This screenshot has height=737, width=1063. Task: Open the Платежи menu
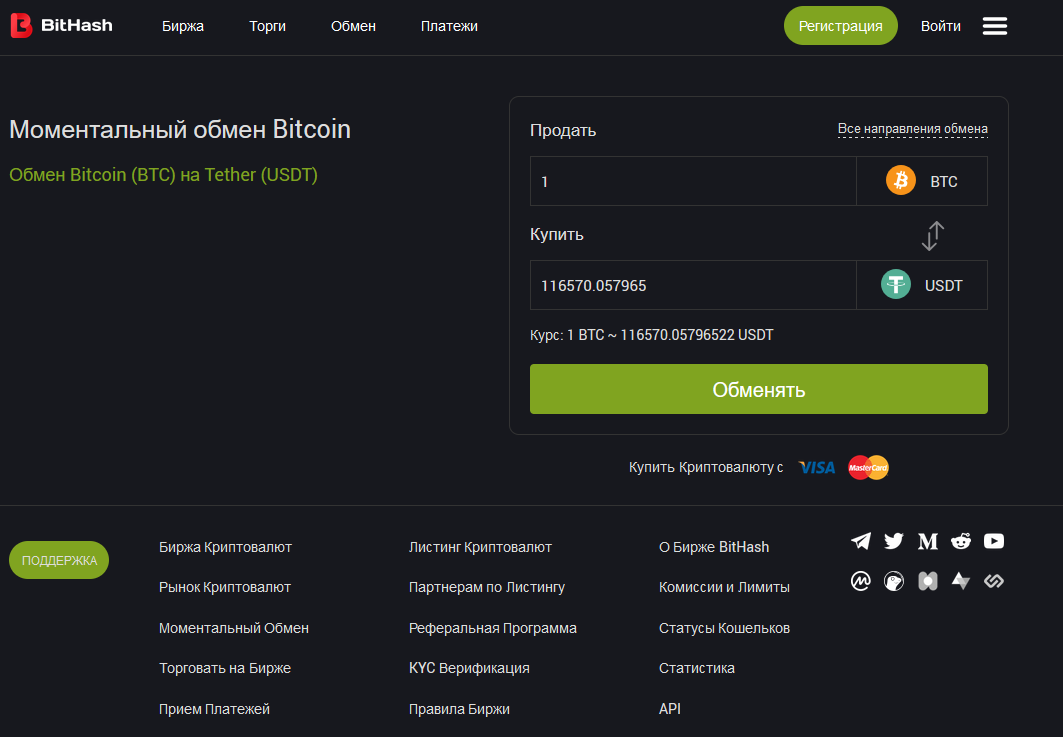[449, 26]
